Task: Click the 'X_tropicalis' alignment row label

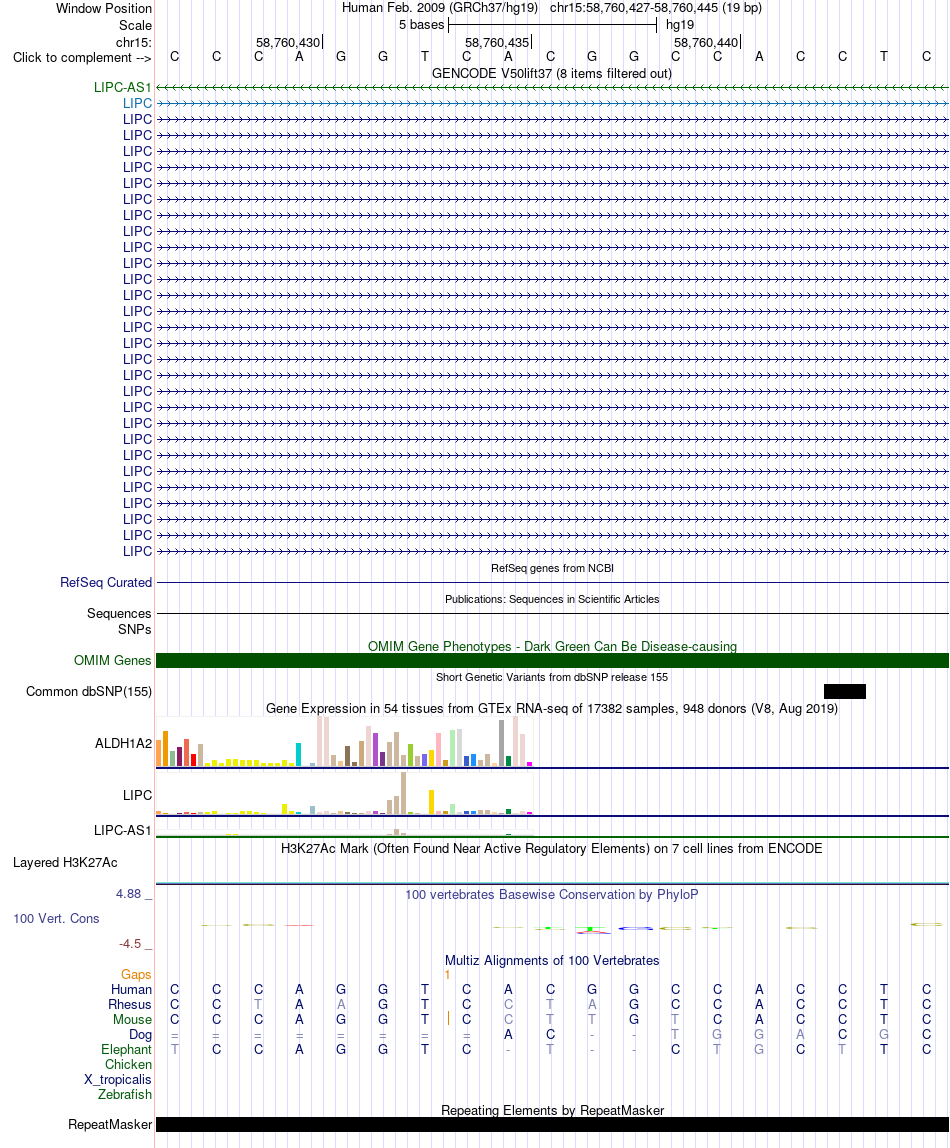Action: click(x=118, y=1080)
